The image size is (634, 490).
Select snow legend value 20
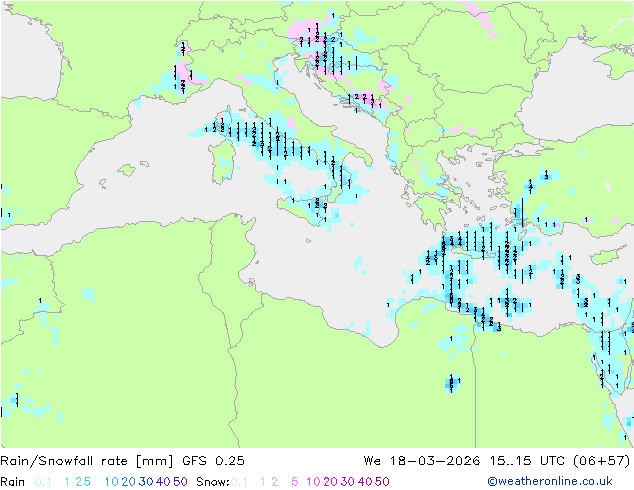(330, 482)
